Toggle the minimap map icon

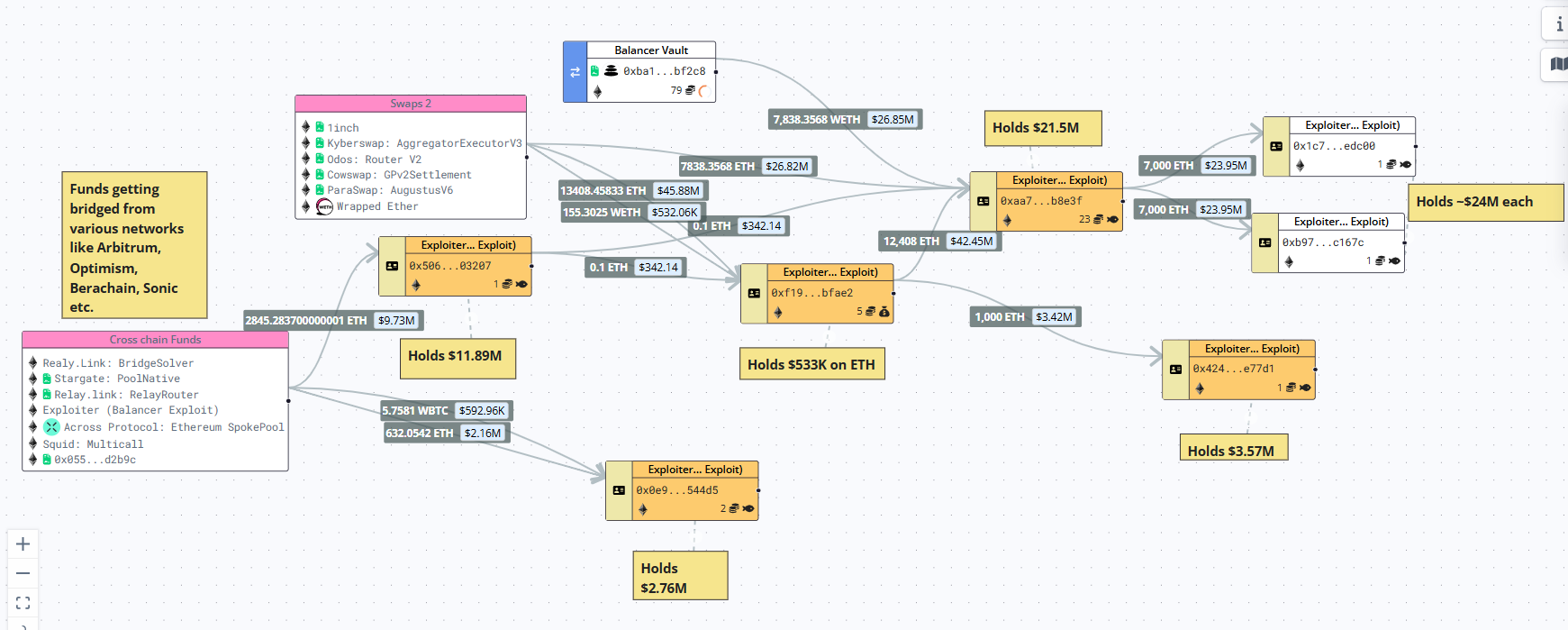[x=1558, y=64]
